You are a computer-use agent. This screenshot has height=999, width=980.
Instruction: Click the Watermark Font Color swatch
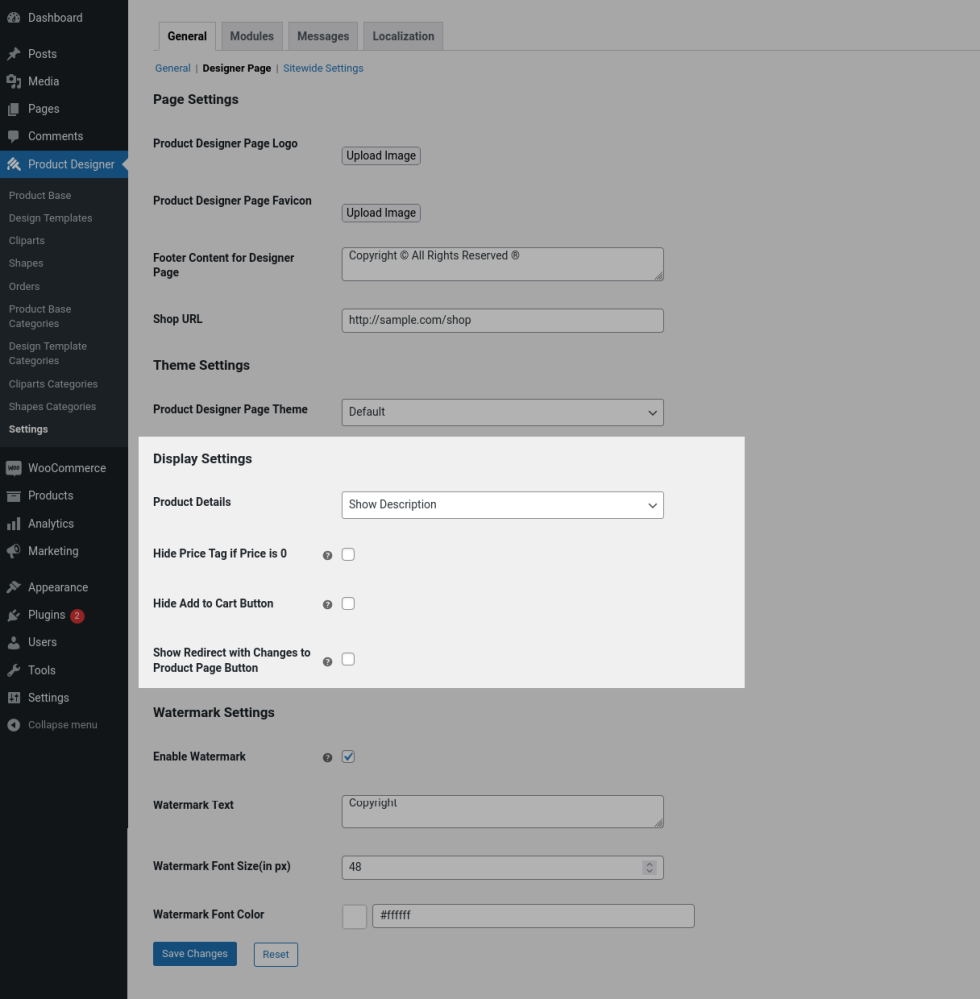coord(354,916)
